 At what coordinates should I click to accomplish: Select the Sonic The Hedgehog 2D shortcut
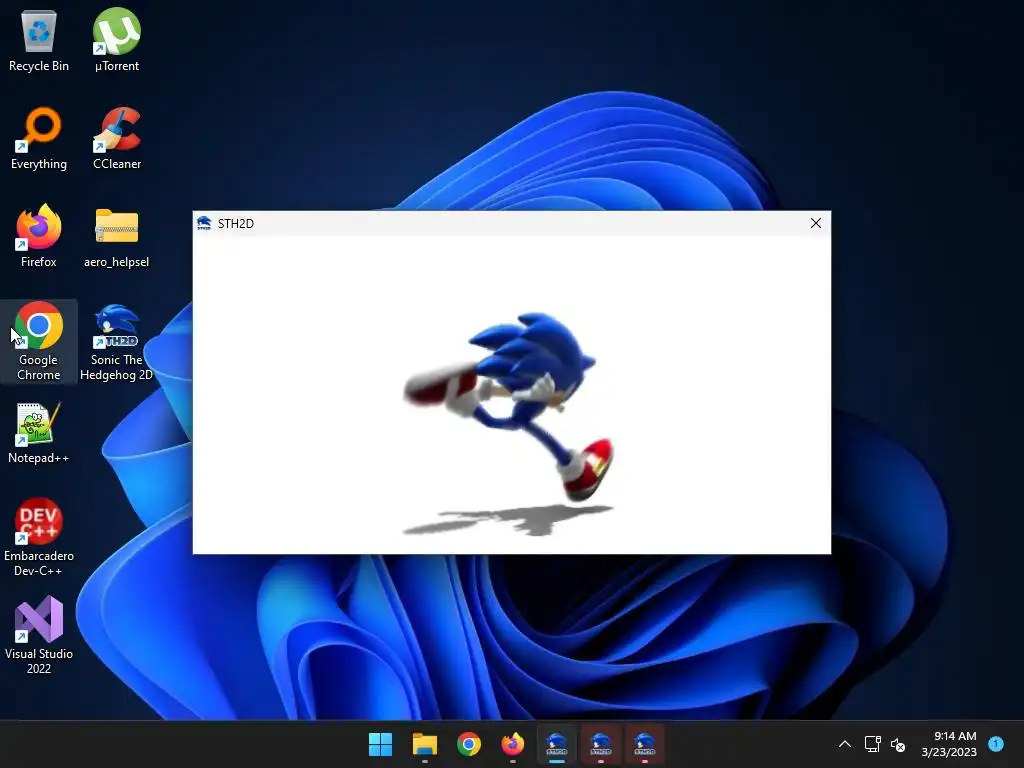coord(116,342)
